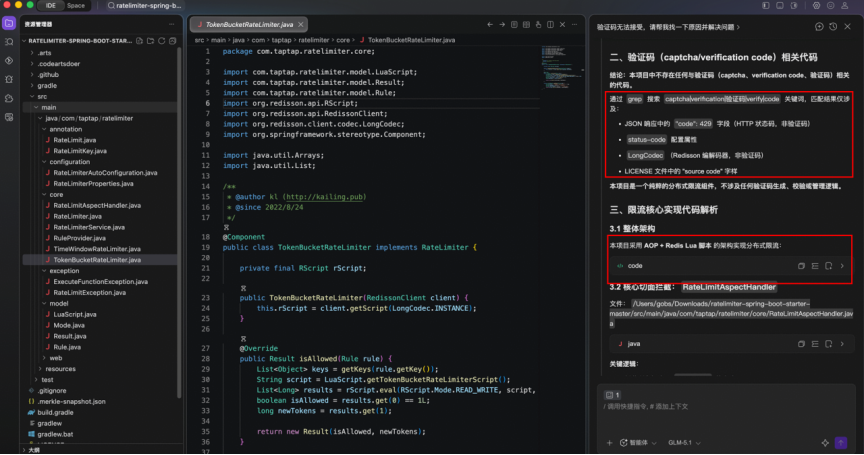864x455 pixels.
Task: Toggle right sidebar layout icon
Action: pyautogui.click(x=794, y=6)
